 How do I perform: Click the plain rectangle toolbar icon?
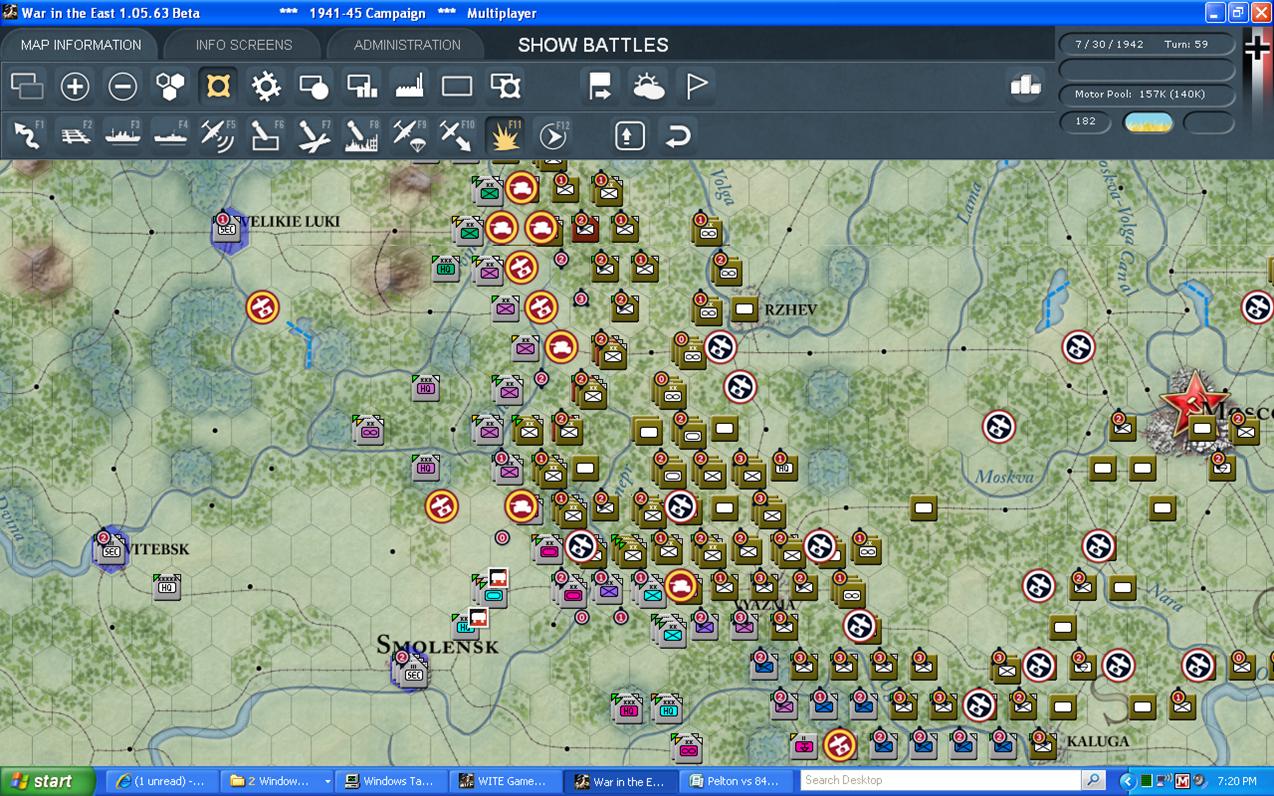[457, 87]
